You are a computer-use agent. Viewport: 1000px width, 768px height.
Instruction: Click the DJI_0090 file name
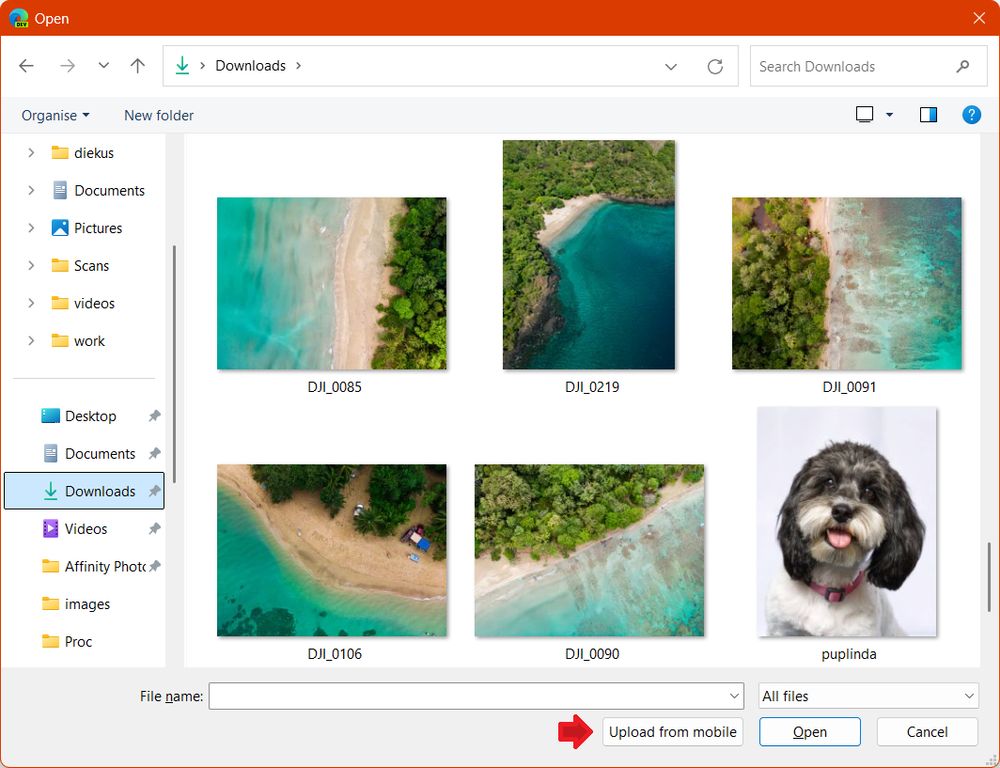[x=592, y=654]
